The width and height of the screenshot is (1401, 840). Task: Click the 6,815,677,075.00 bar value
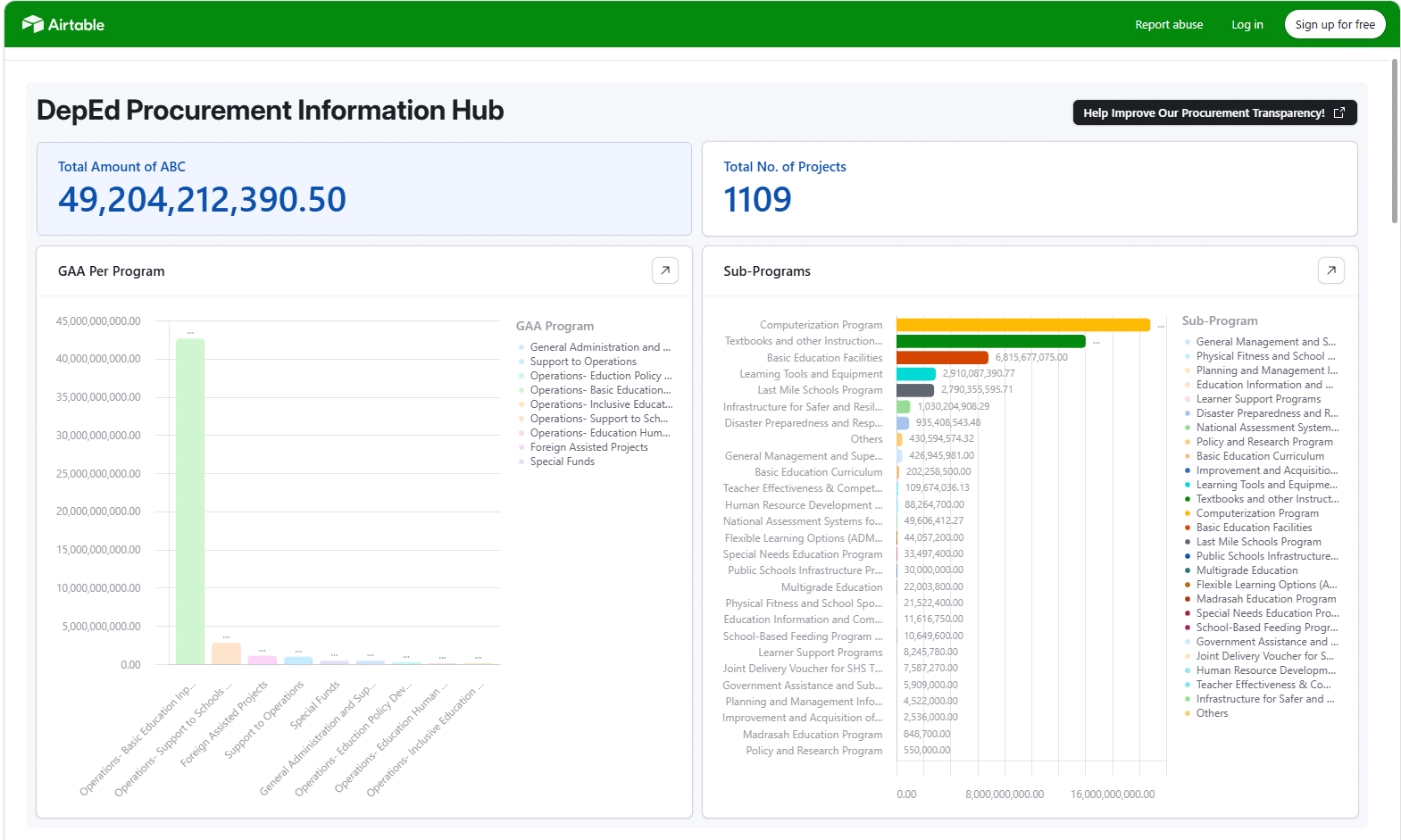1031,357
